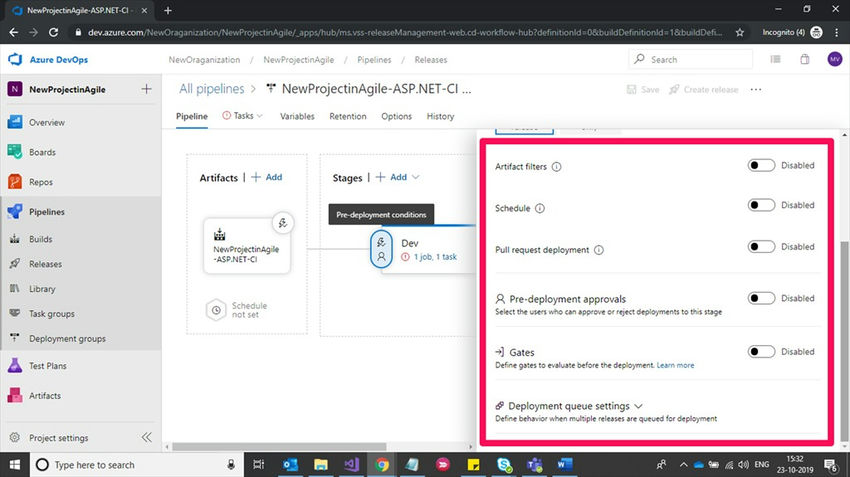Click continuous deployment trigger lightning icon on artifact

click(283, 223)
